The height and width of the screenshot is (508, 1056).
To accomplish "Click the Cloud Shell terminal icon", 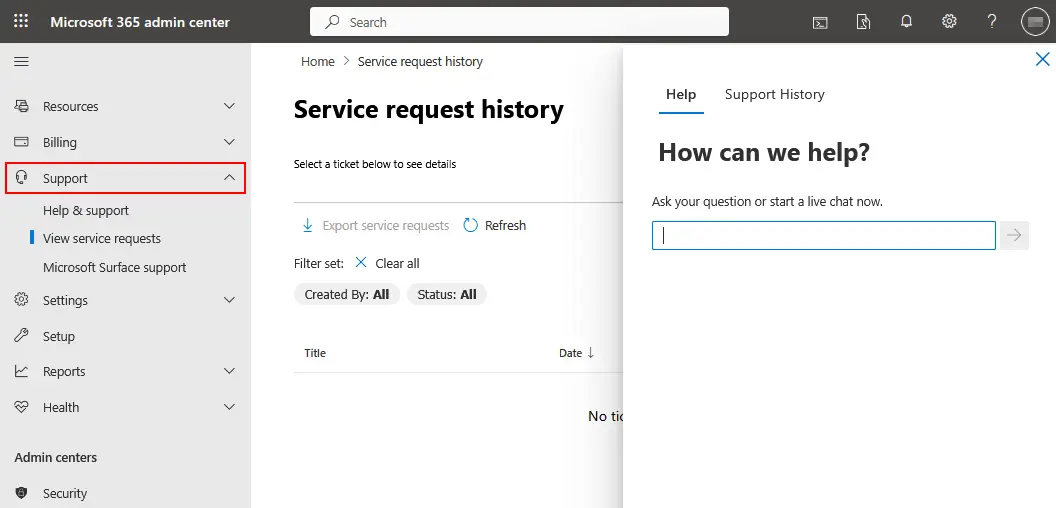I will (820, 22).
